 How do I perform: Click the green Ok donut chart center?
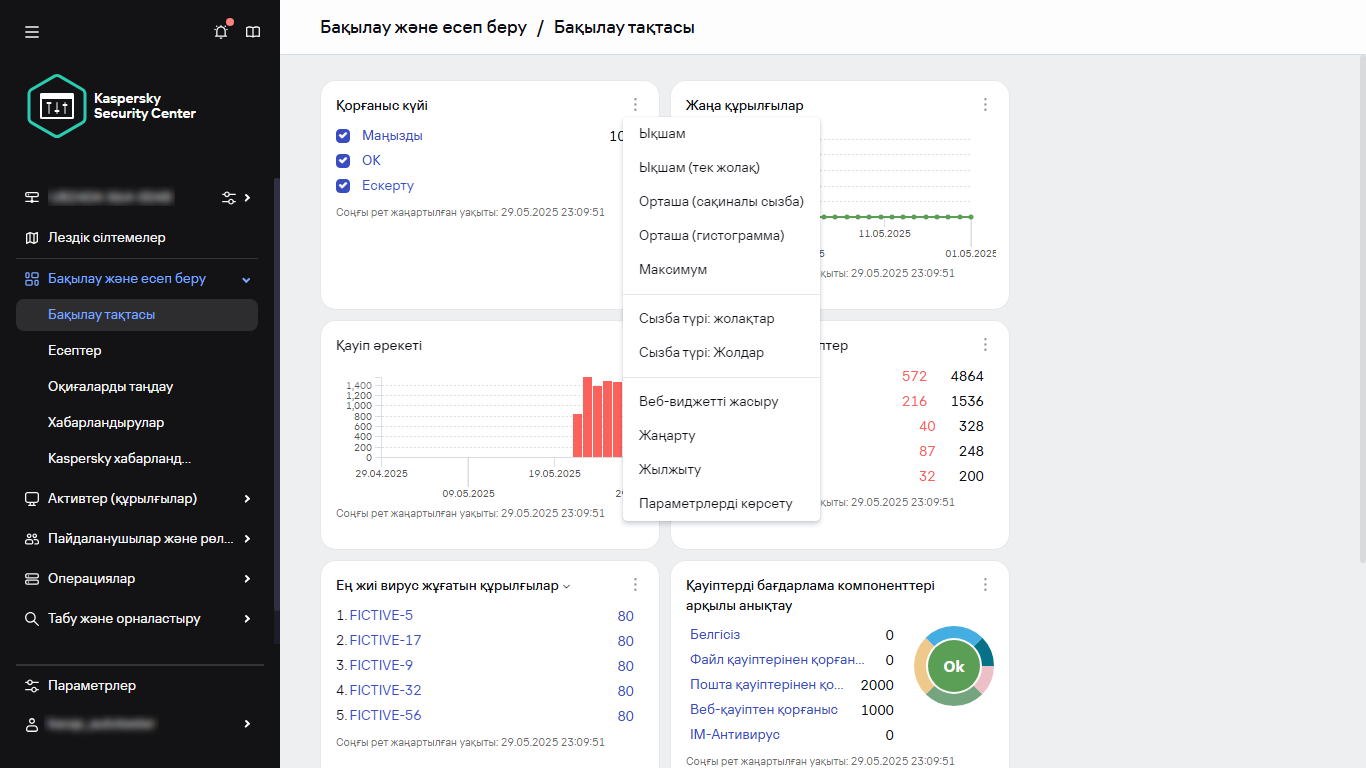(953, 666)
